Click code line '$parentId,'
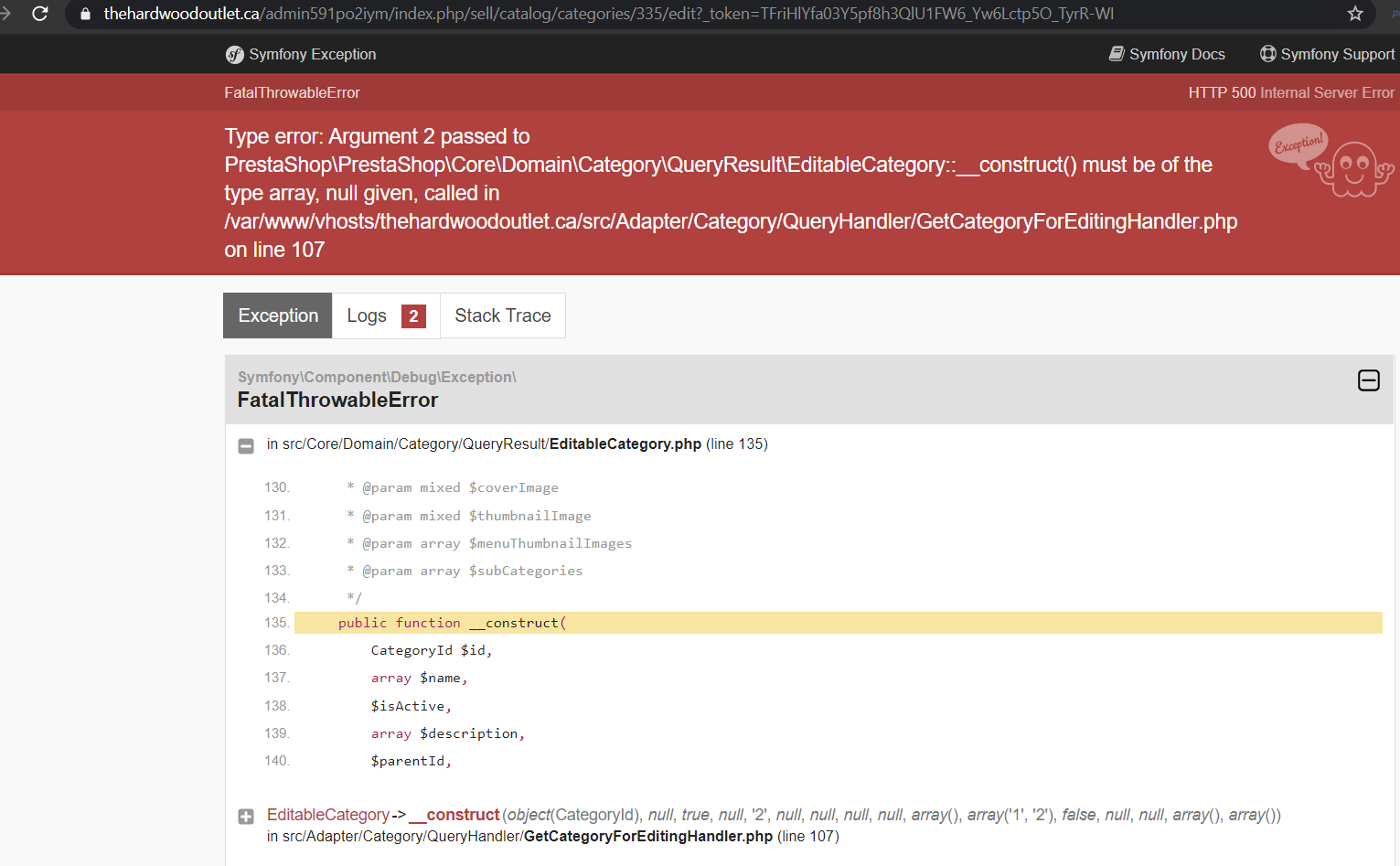 pos(411,761)
